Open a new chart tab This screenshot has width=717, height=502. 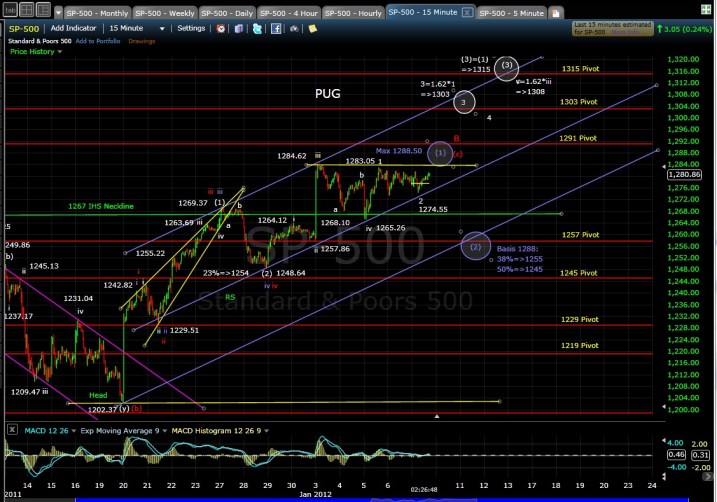[556, 13]
